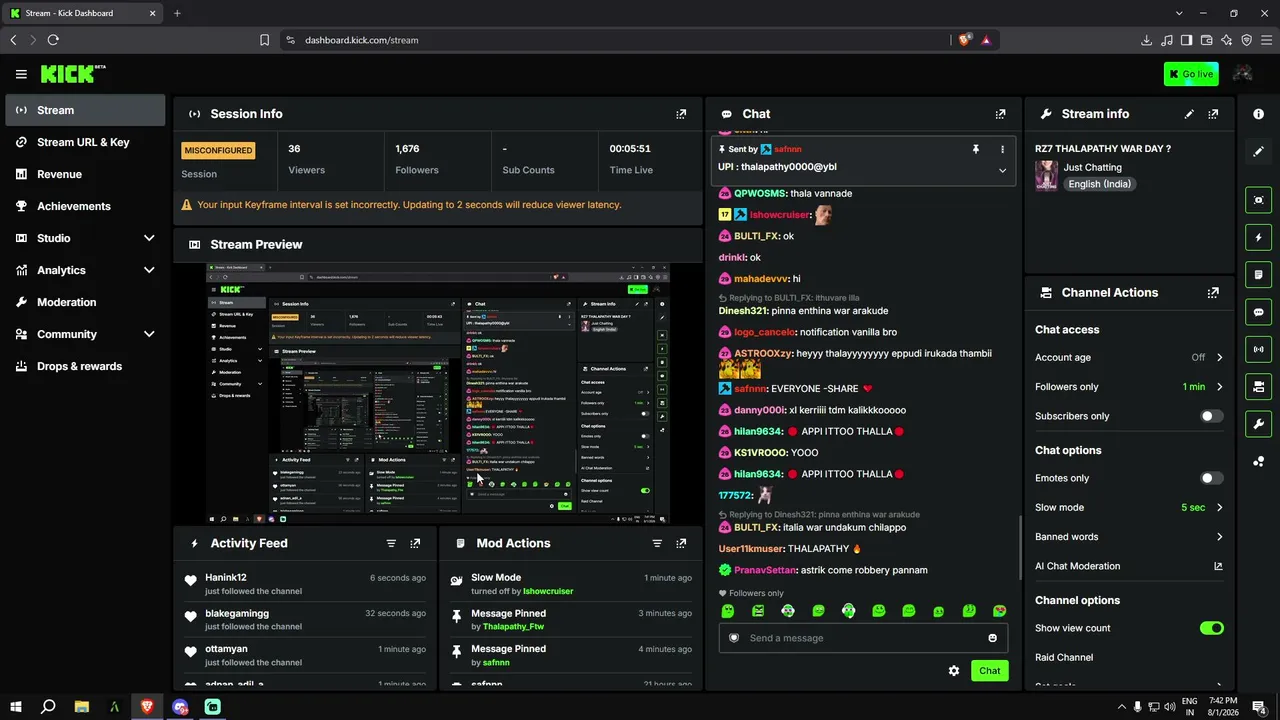Pop out the Chat panel
1280x720 pixels.
1000,114
